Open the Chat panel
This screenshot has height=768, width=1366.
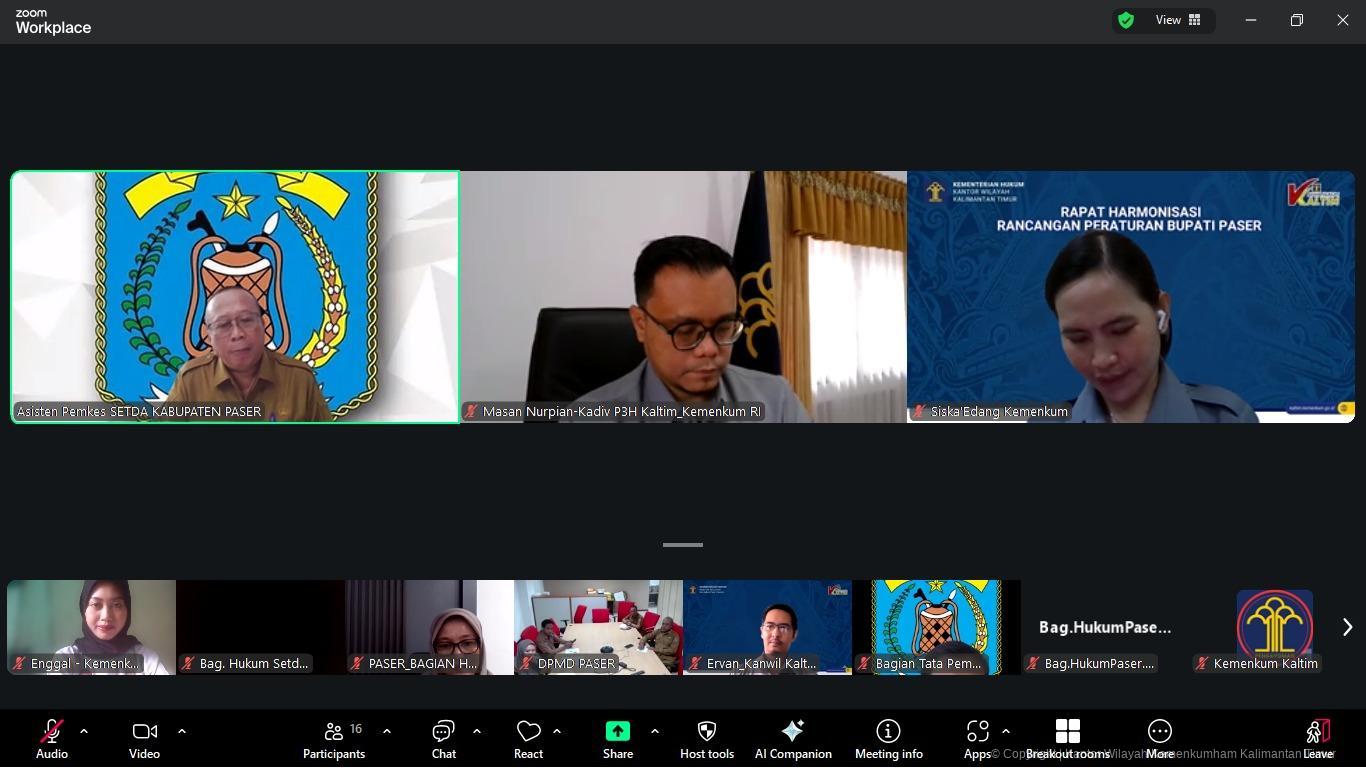(x=443, y=738)
